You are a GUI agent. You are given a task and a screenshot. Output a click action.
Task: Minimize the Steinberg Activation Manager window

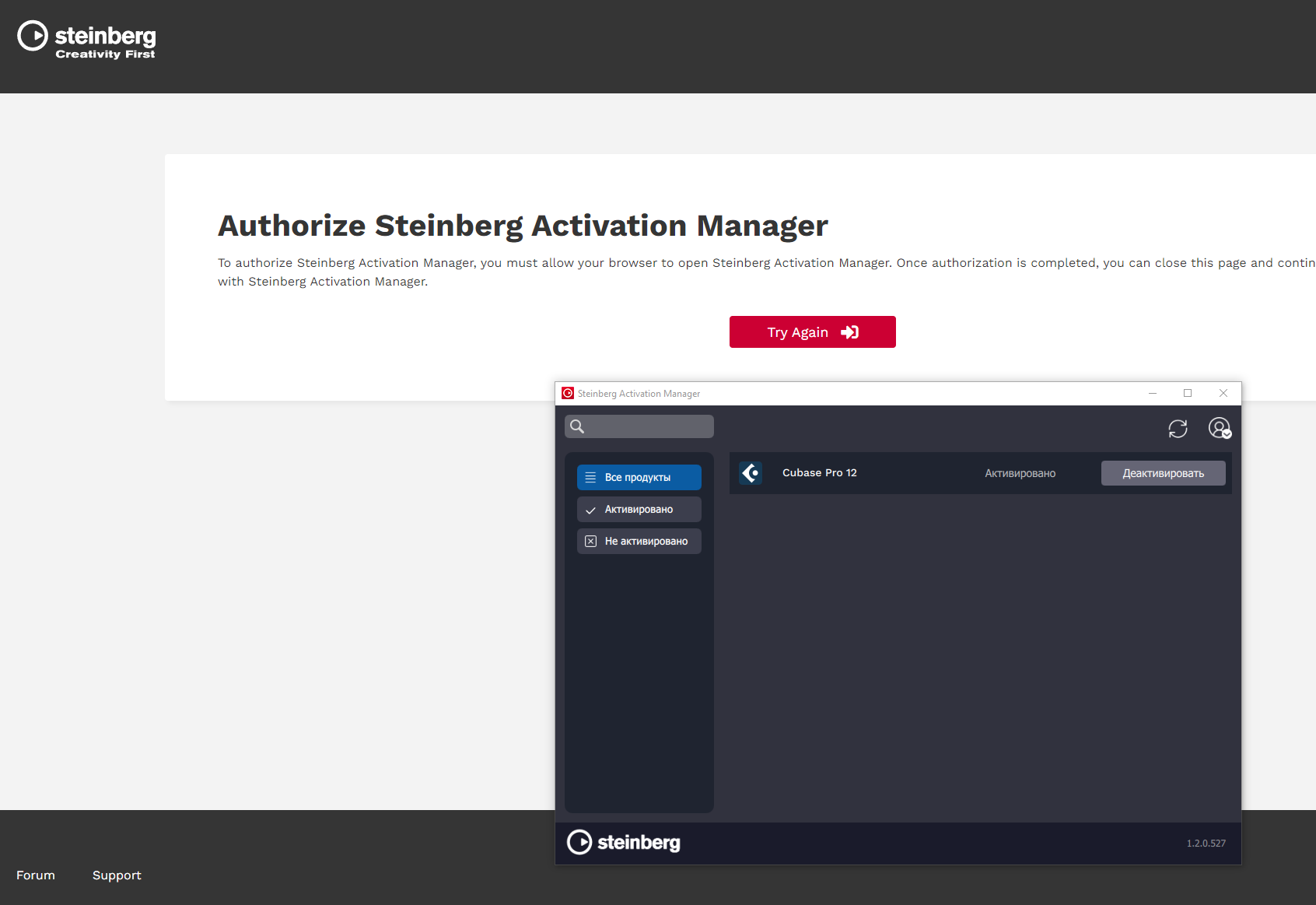(x=1153, y=394)
